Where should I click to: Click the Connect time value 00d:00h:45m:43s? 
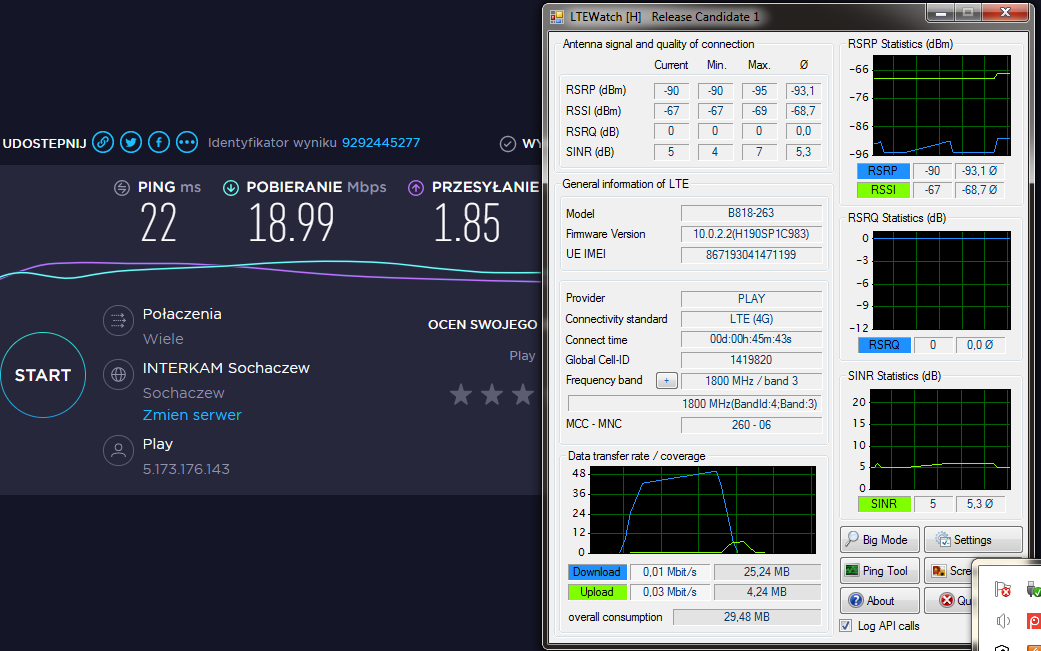click(x=751, y=339)
